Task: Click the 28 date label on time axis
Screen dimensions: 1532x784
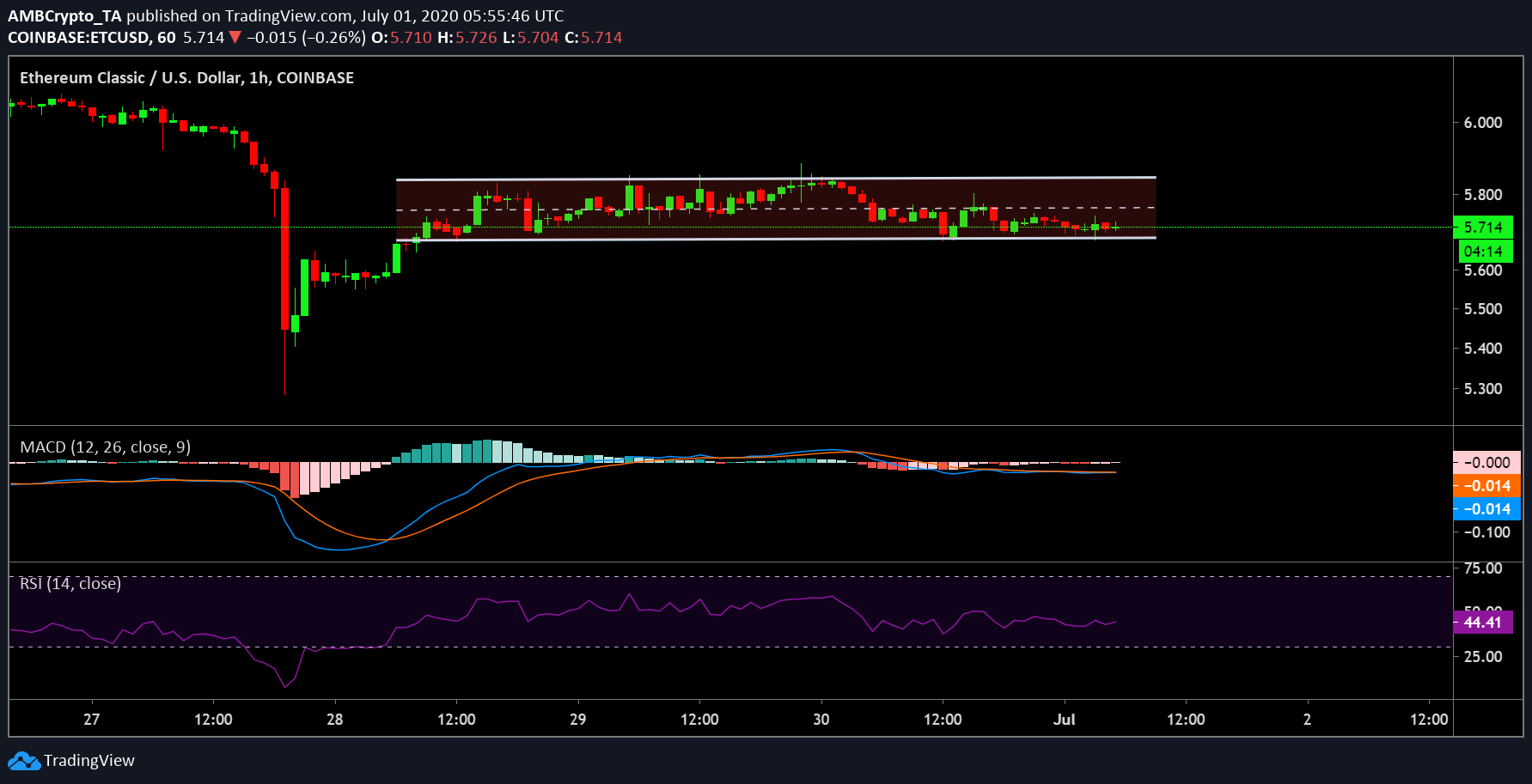Action: [334, 720]
